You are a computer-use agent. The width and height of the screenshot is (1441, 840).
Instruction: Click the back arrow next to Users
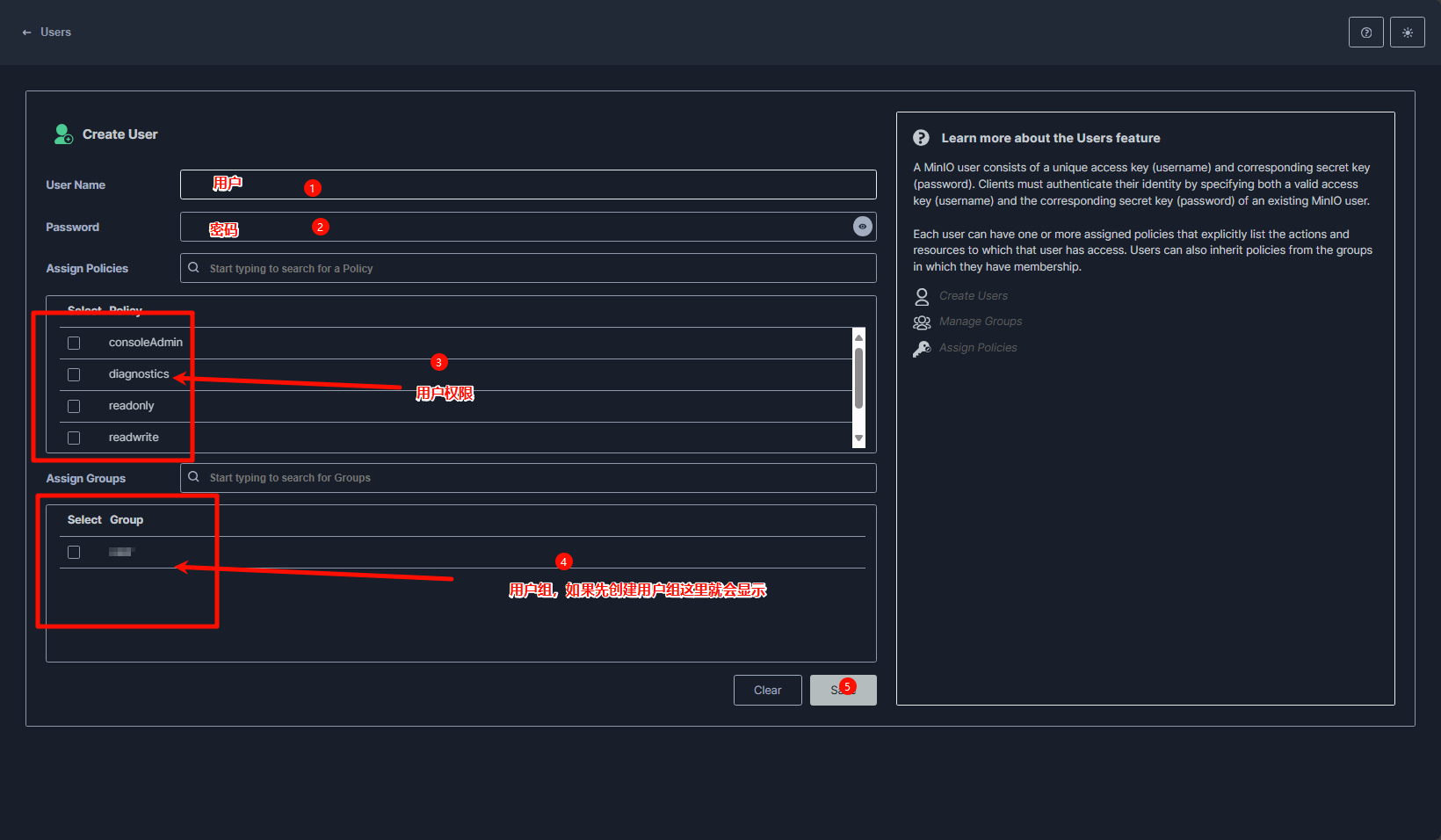(26, 33)
